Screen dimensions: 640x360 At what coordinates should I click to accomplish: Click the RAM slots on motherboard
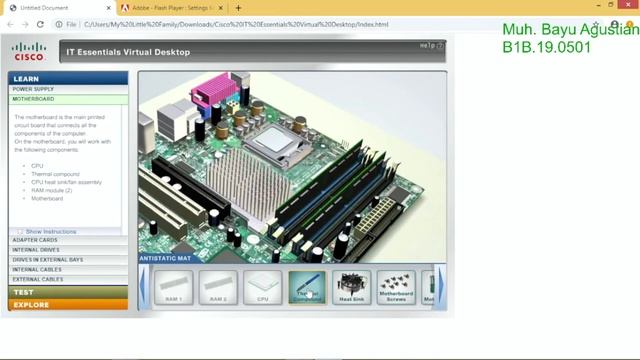click(x=333, y=196)
